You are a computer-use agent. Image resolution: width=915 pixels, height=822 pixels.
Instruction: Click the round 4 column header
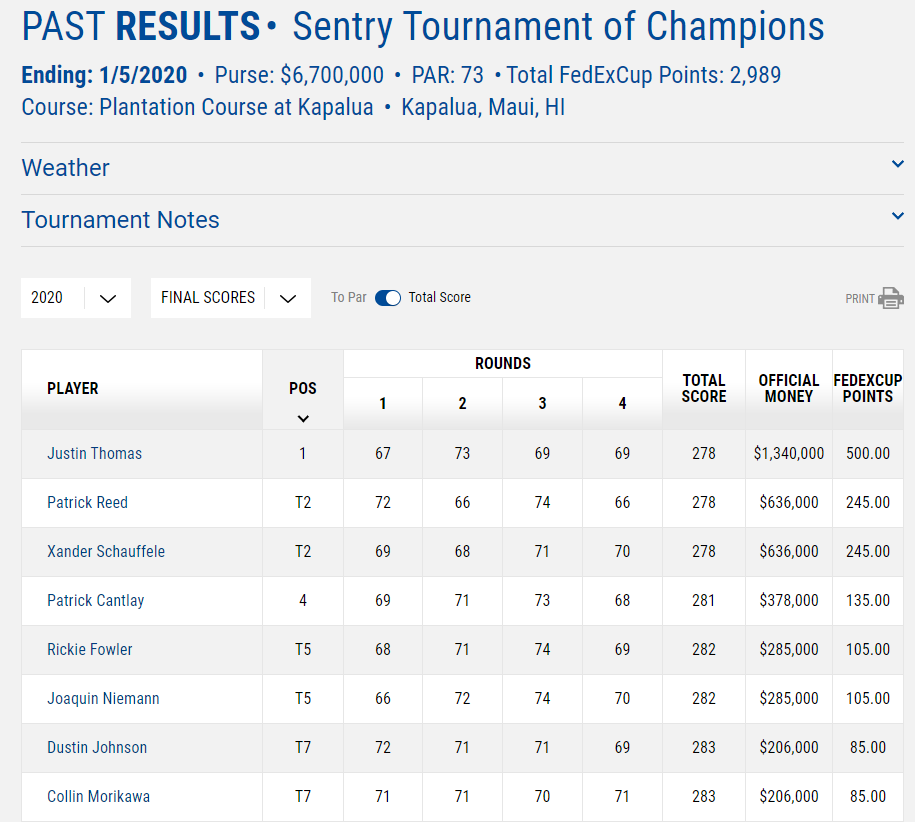point(622,403)
